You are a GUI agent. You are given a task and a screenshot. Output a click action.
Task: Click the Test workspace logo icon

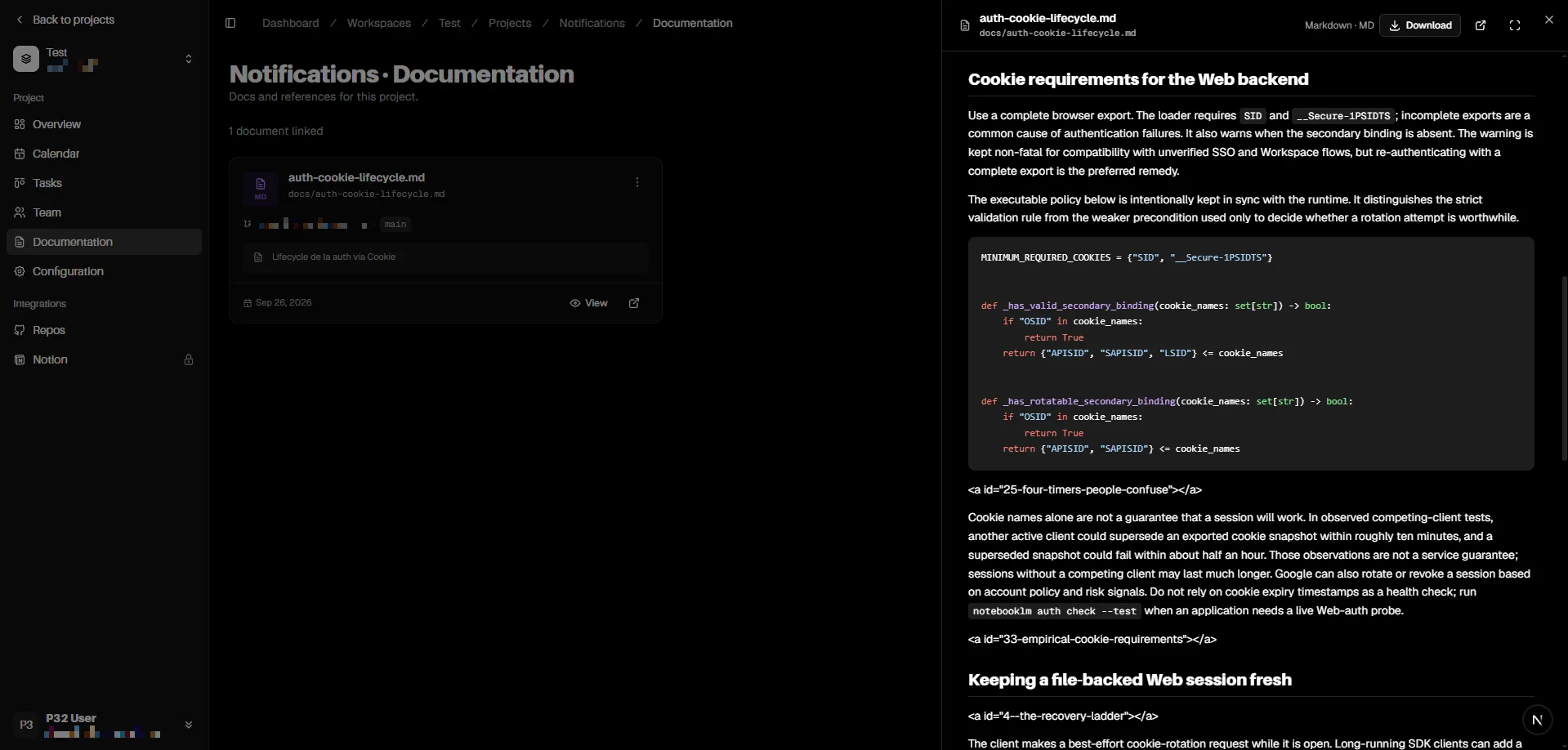pyautogui.click(x=26, y=59)
